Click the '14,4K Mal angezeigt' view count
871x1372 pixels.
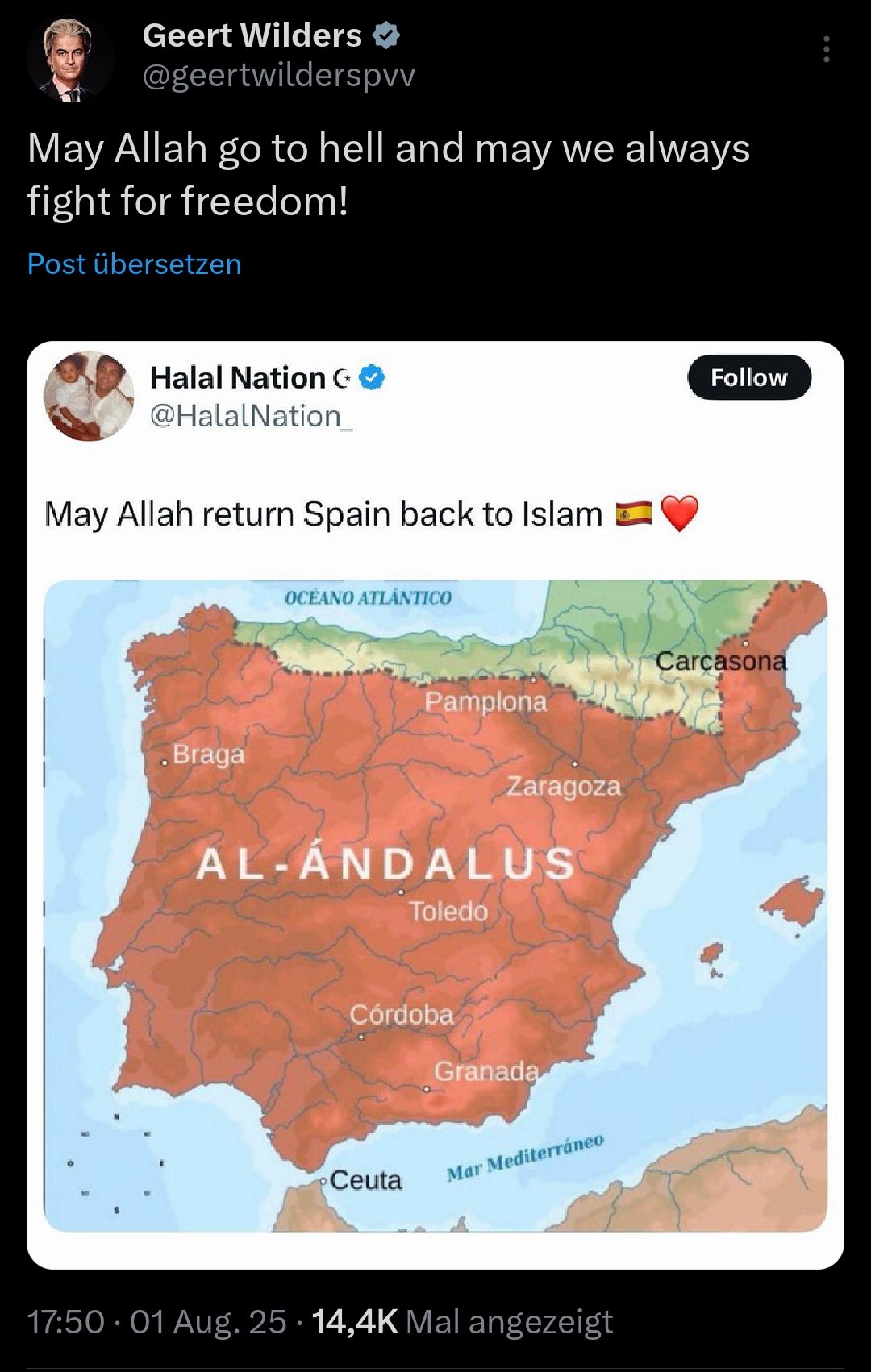[x=462, y=1322]
